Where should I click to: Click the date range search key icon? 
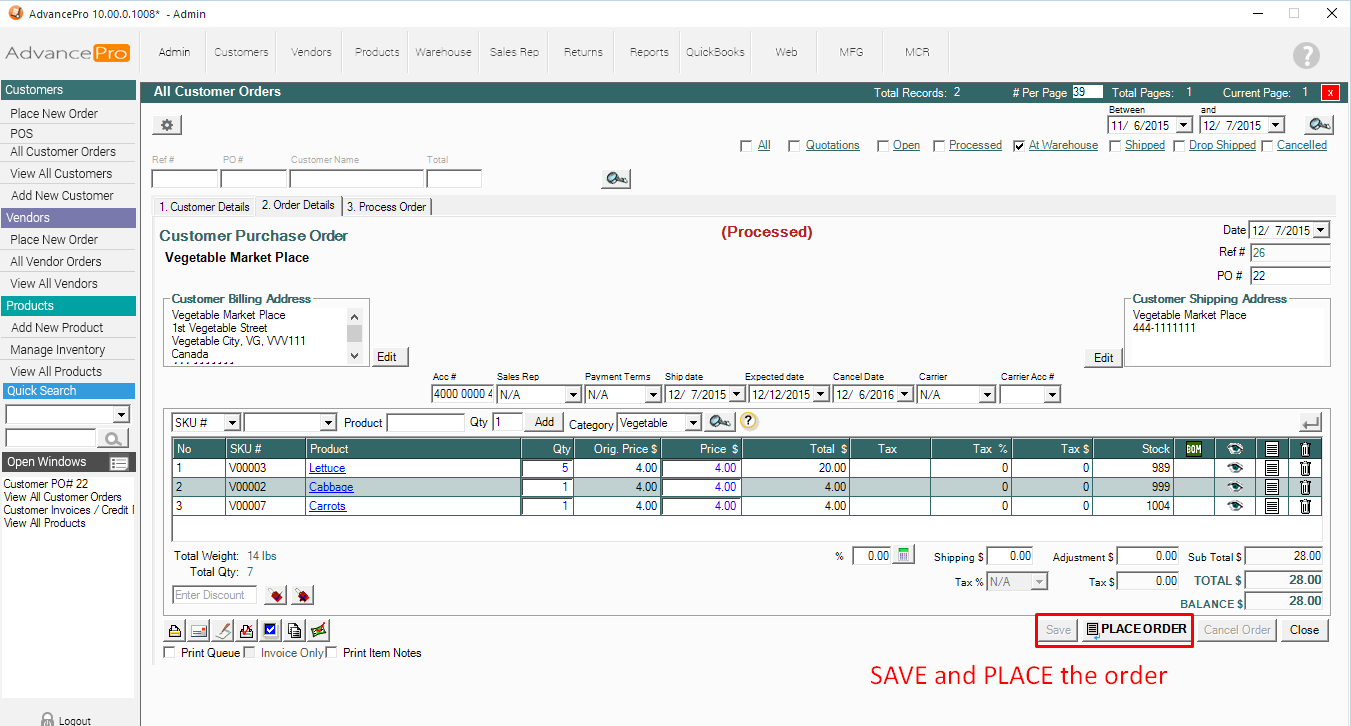click(1319, 125)
